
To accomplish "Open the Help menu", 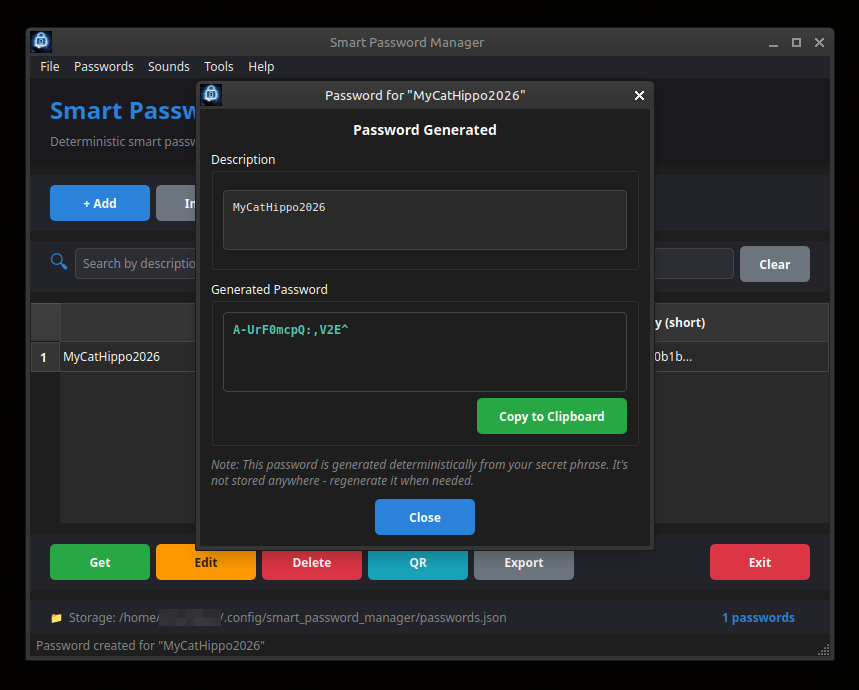I will [261, 67].
